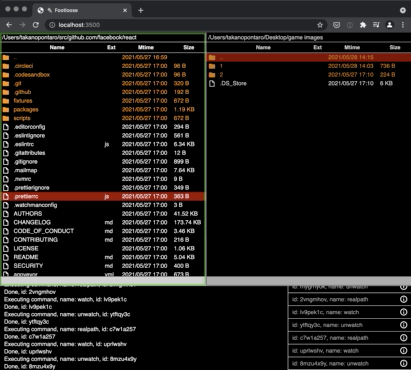Select the .nvmrc file name
This screenshot has height=370, width=411.
click(x=22, y=179)
